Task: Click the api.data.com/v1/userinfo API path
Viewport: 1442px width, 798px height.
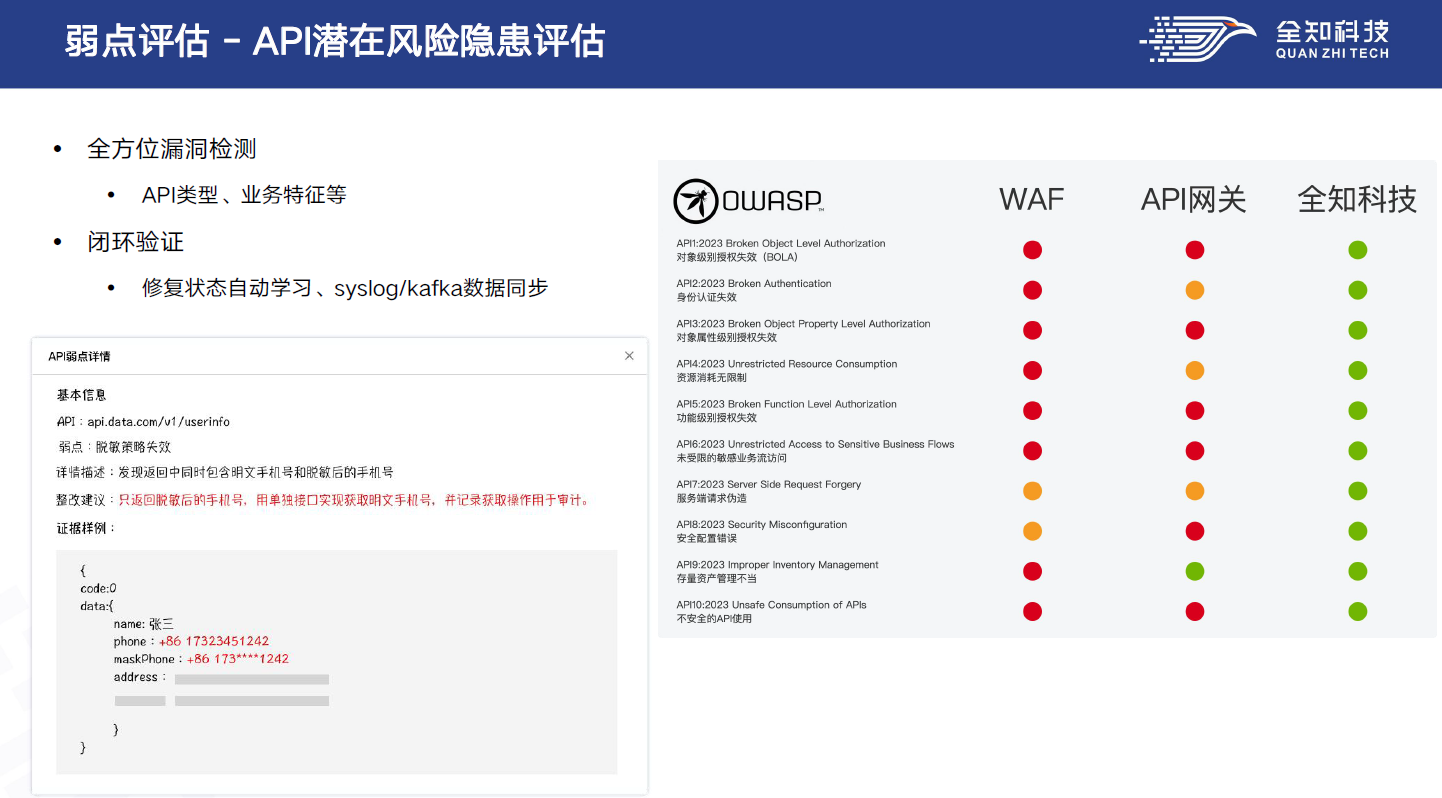Action: (x=158, y=422)
